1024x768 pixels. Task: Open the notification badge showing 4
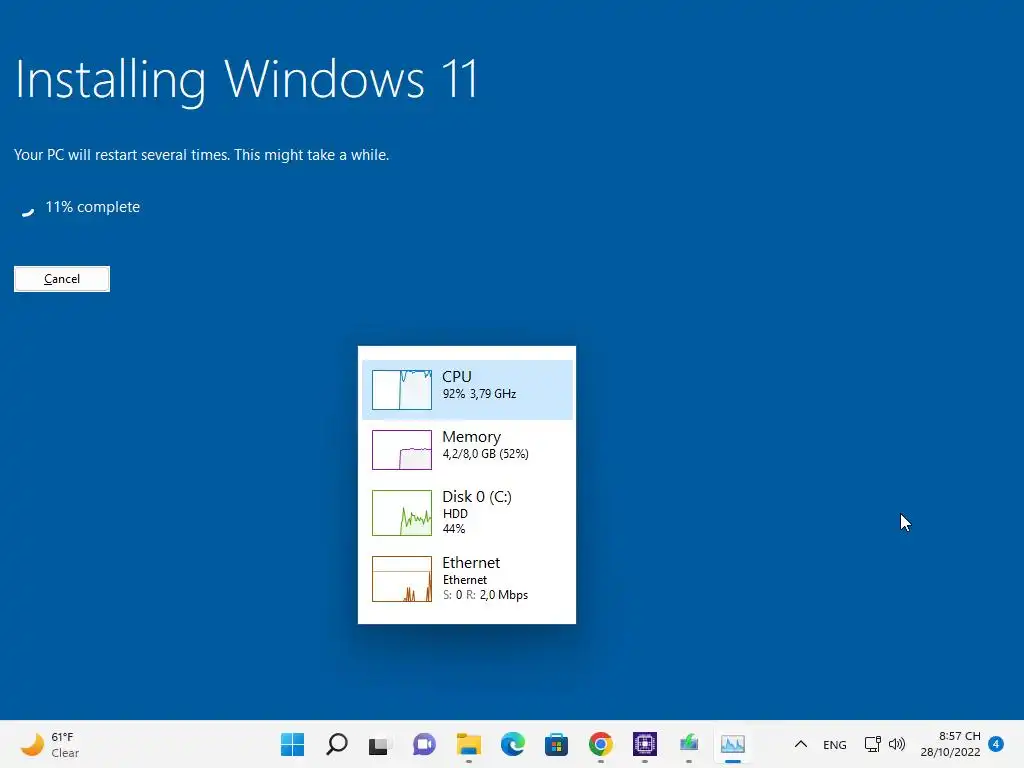coord(996,744)
